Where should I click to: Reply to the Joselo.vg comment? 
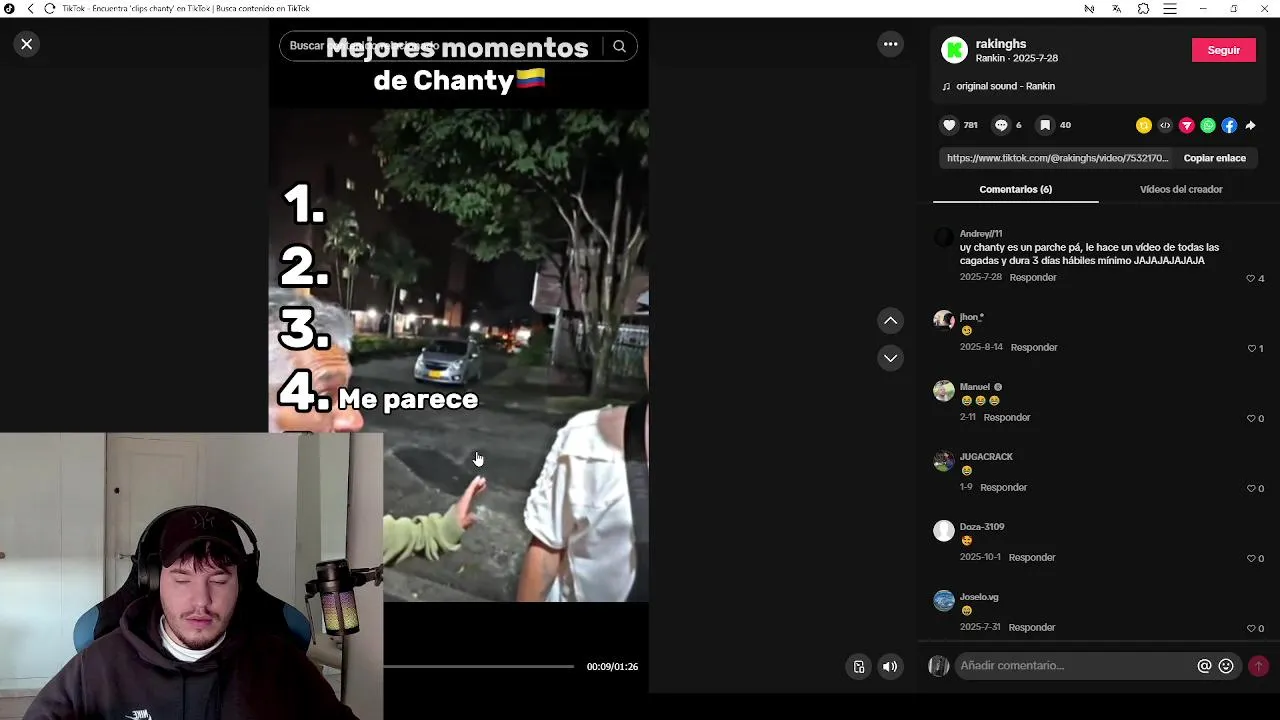pyautogui.click(x=1032, y=627)
